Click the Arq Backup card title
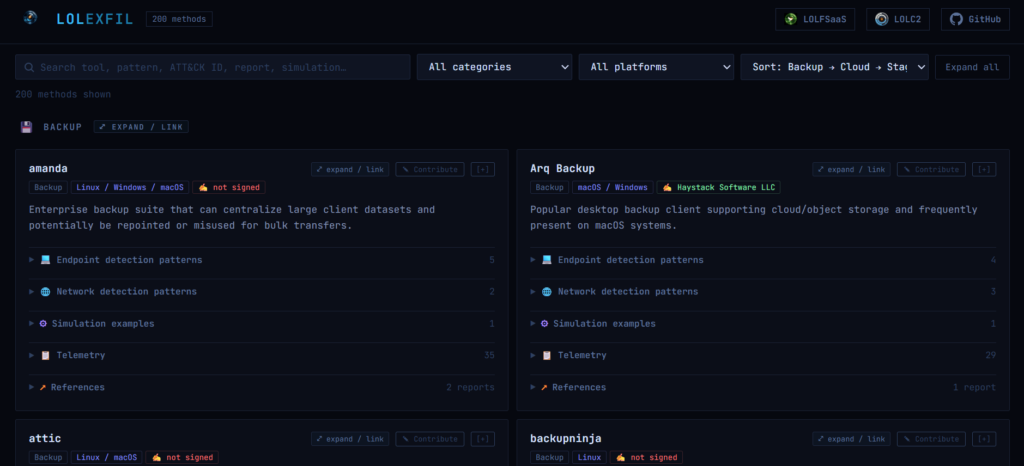Image resolution: width=1024 pixels, height=466 pixels. click(562, 168)
